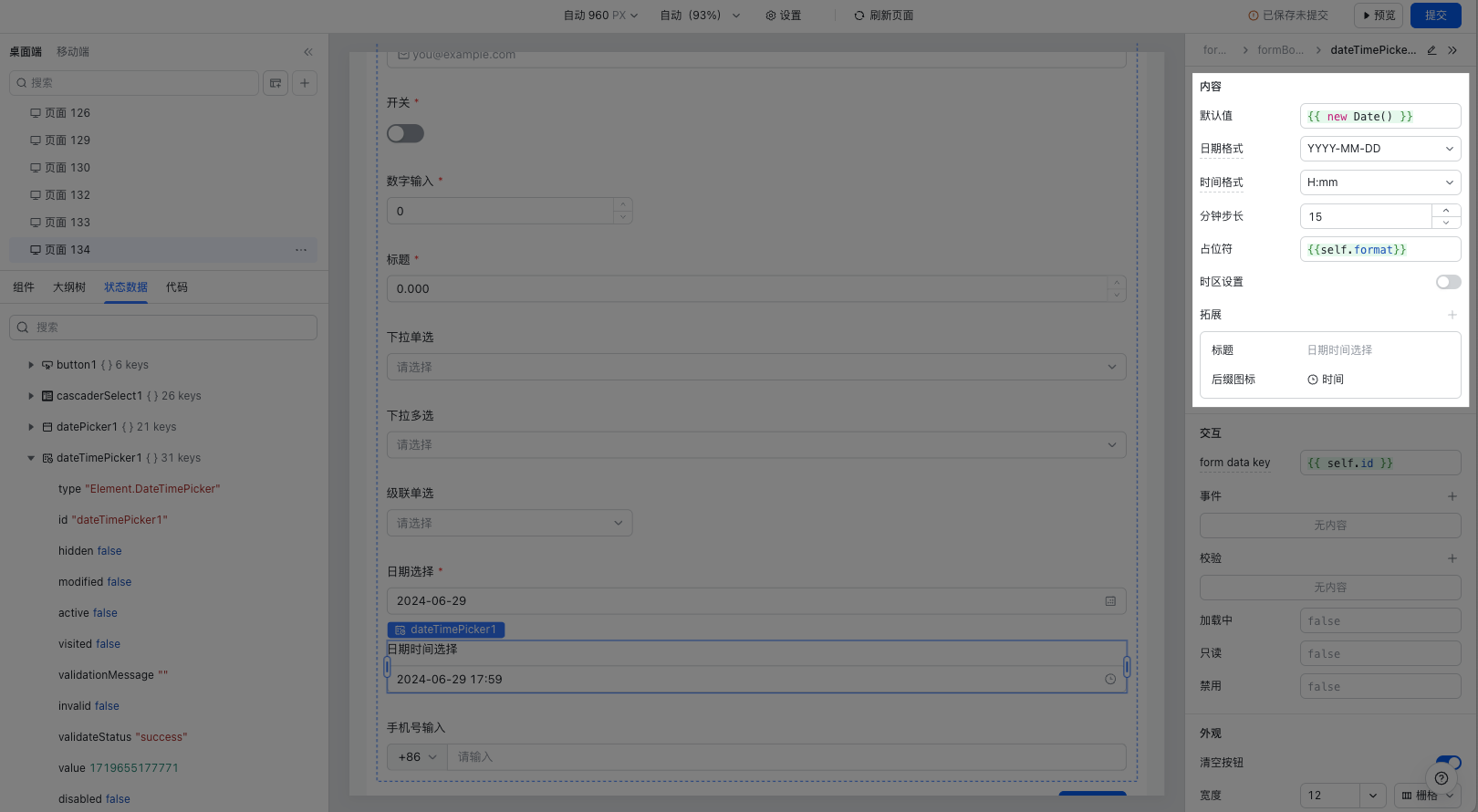The image size is (1478, 812).
Task: Click the for... breadcrumb link
Action: (x=1214, y=50)
